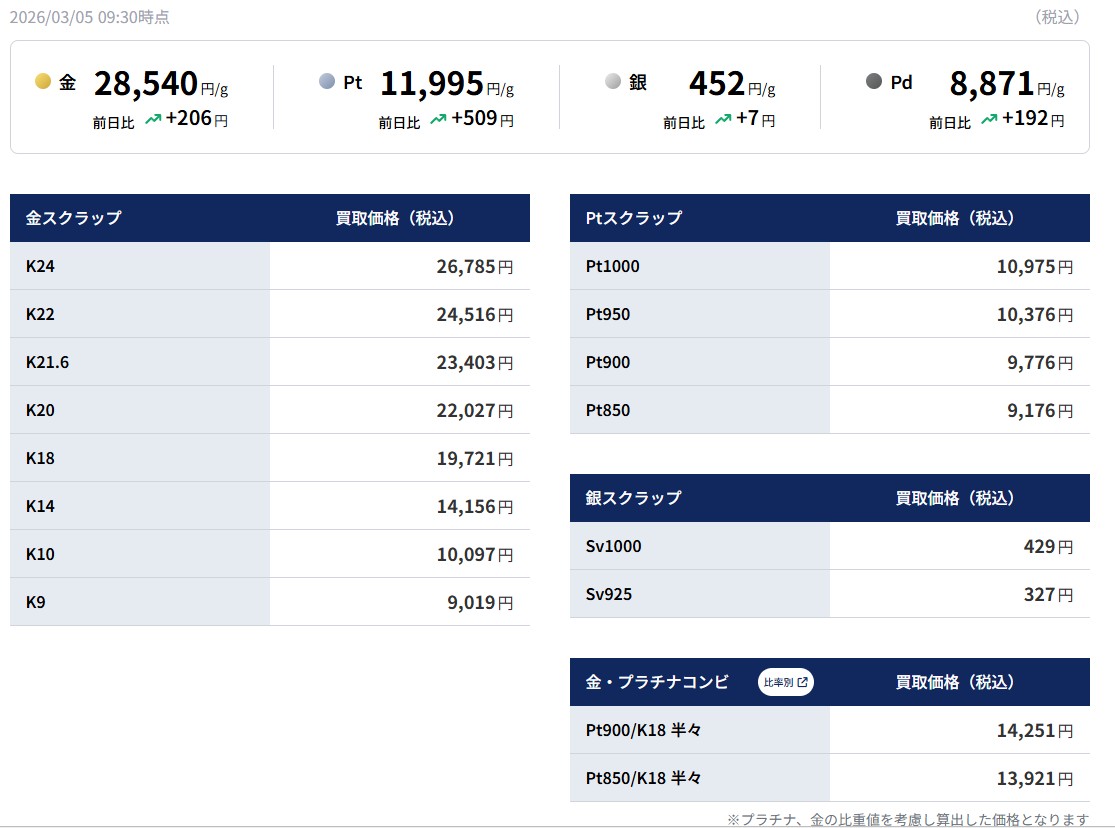The image size is (1115, 828).
Task: Click the Pt850 price 9,176円
Action: click(x=1040, y=410)
